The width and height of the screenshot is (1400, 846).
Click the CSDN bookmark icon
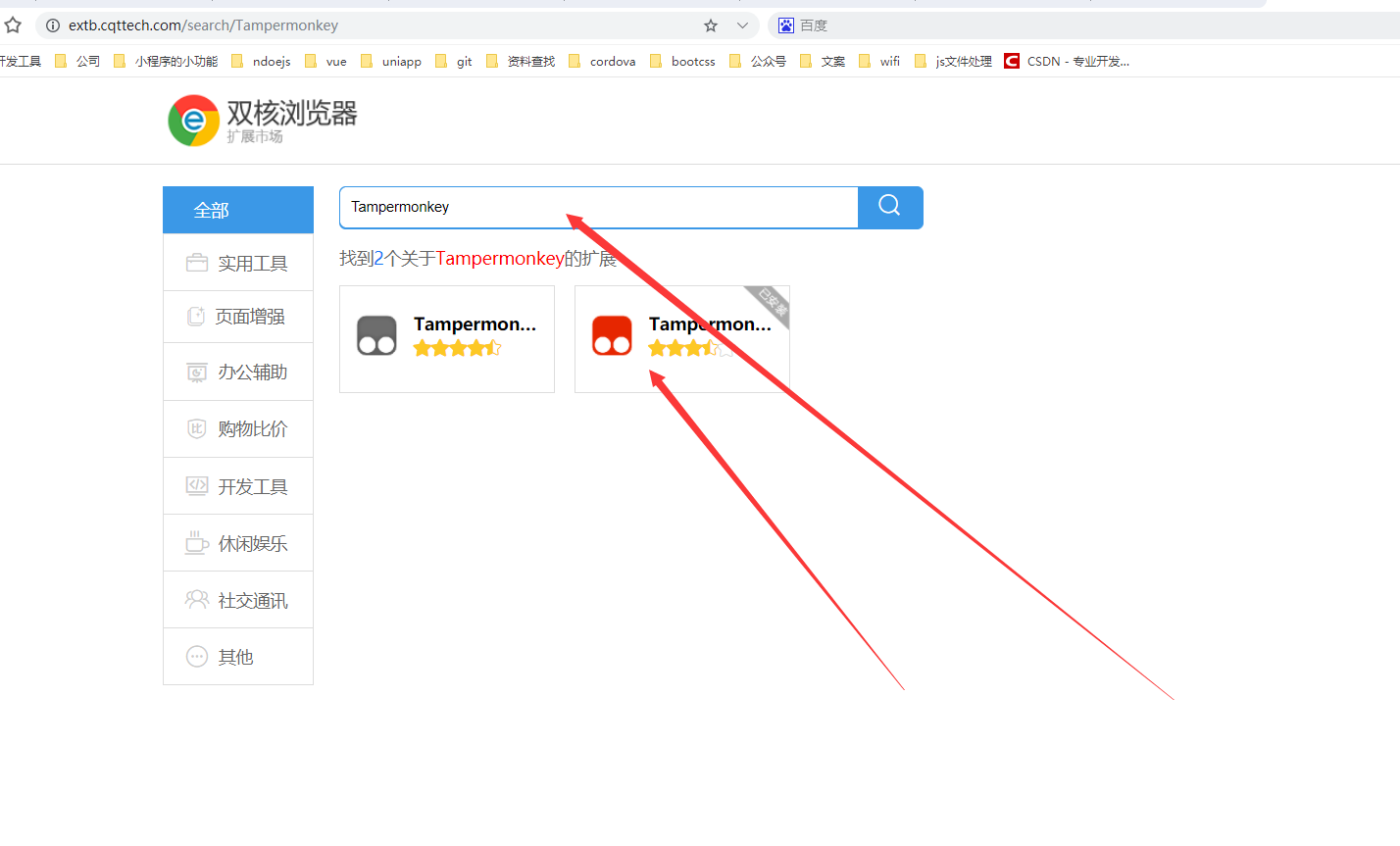point(1012,61)
